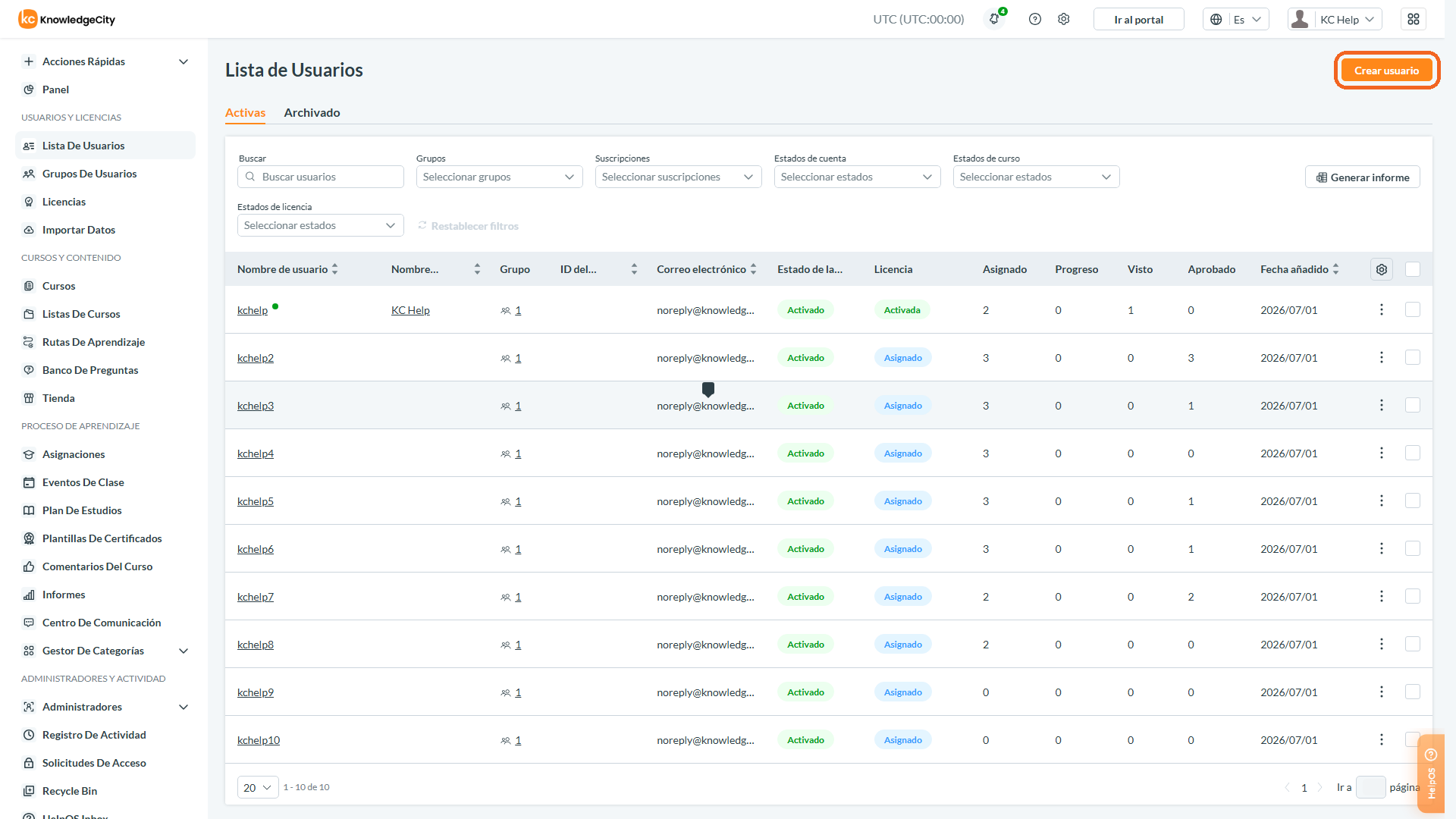Open Grupos De Usuarios in sidebar
1456x819 pixels.
[105, 174]
